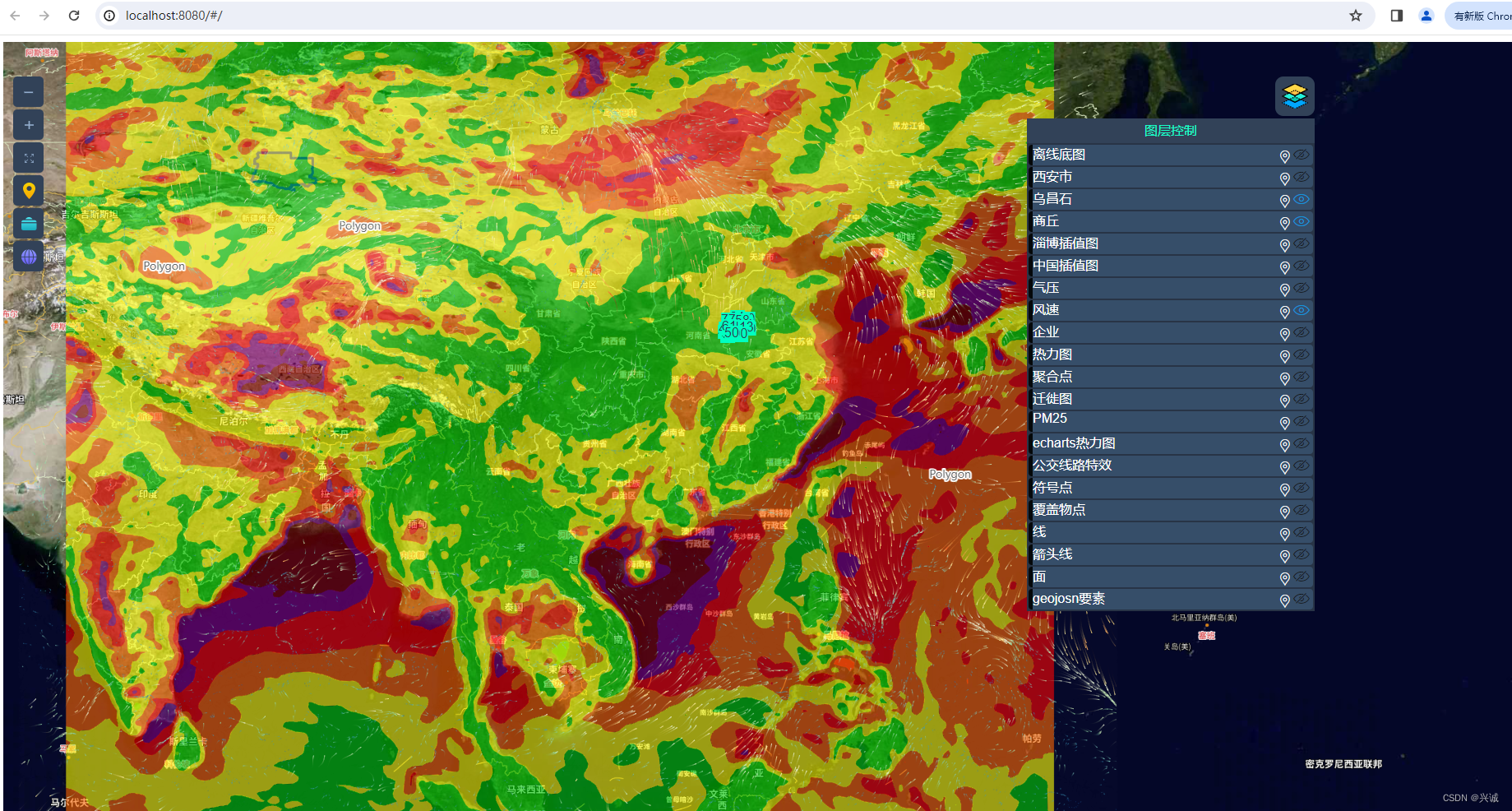The height and width of the screenshot is (811, 1512).
Task: Locate the 热力图 layer with pin icon
Action: [1284, 356]
